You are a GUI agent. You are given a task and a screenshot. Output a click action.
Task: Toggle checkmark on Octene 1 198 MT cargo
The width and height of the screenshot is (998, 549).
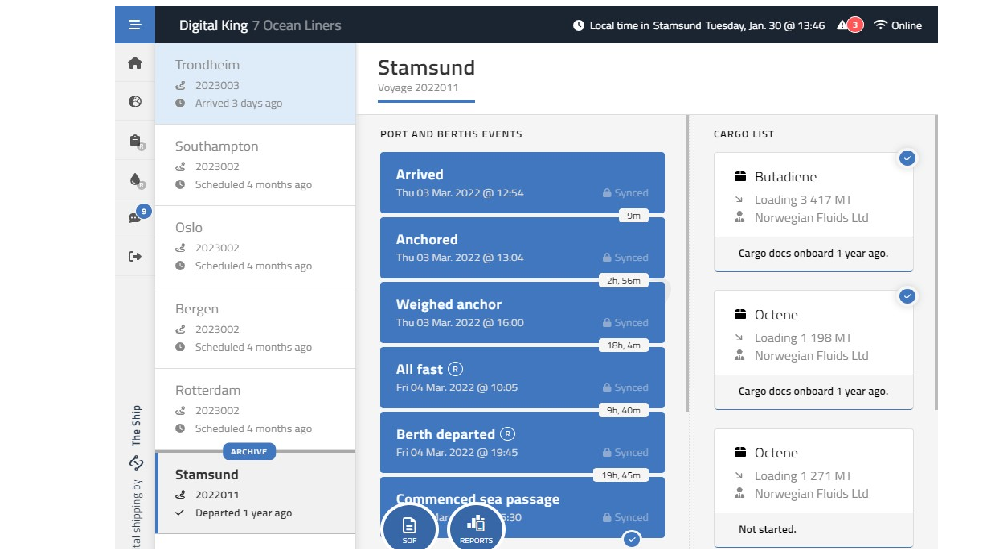coord(907,296)
